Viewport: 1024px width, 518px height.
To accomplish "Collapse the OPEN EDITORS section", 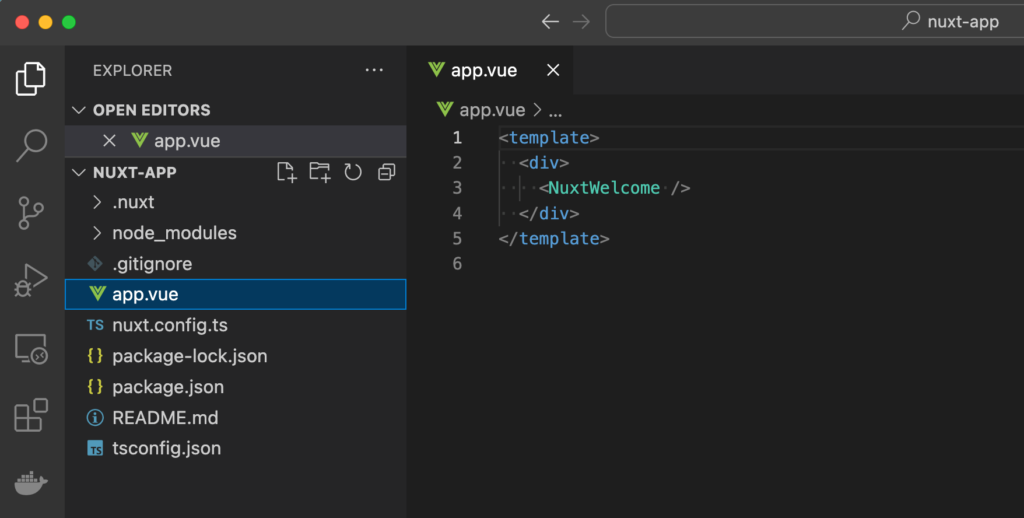I will coord(151,110).
